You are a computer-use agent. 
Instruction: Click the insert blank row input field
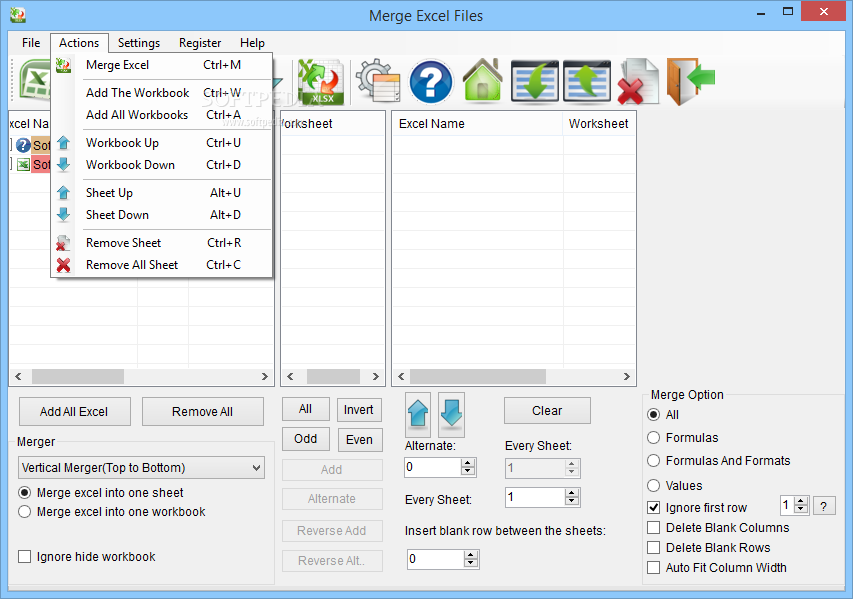436,559
